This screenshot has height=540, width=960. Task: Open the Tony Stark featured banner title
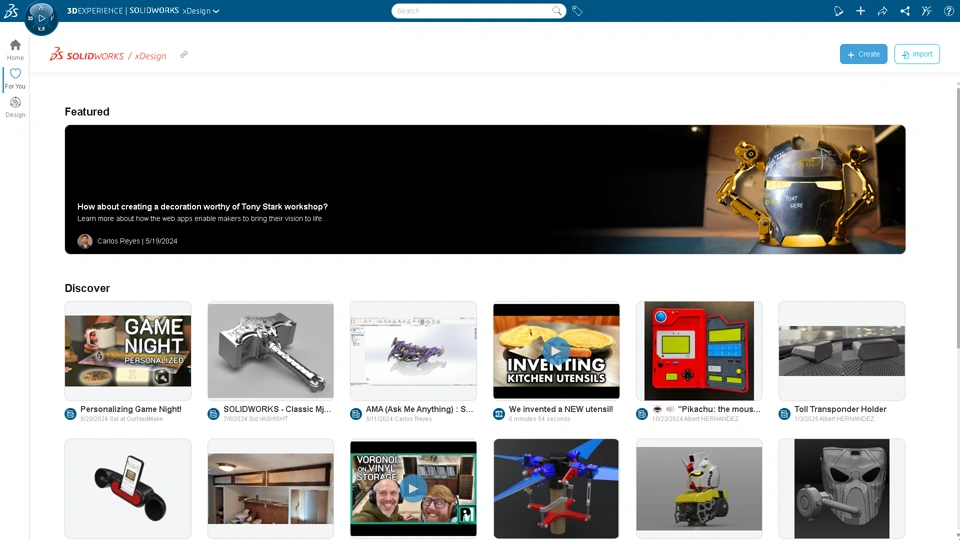pyautogui.click(x=202, y=206)
